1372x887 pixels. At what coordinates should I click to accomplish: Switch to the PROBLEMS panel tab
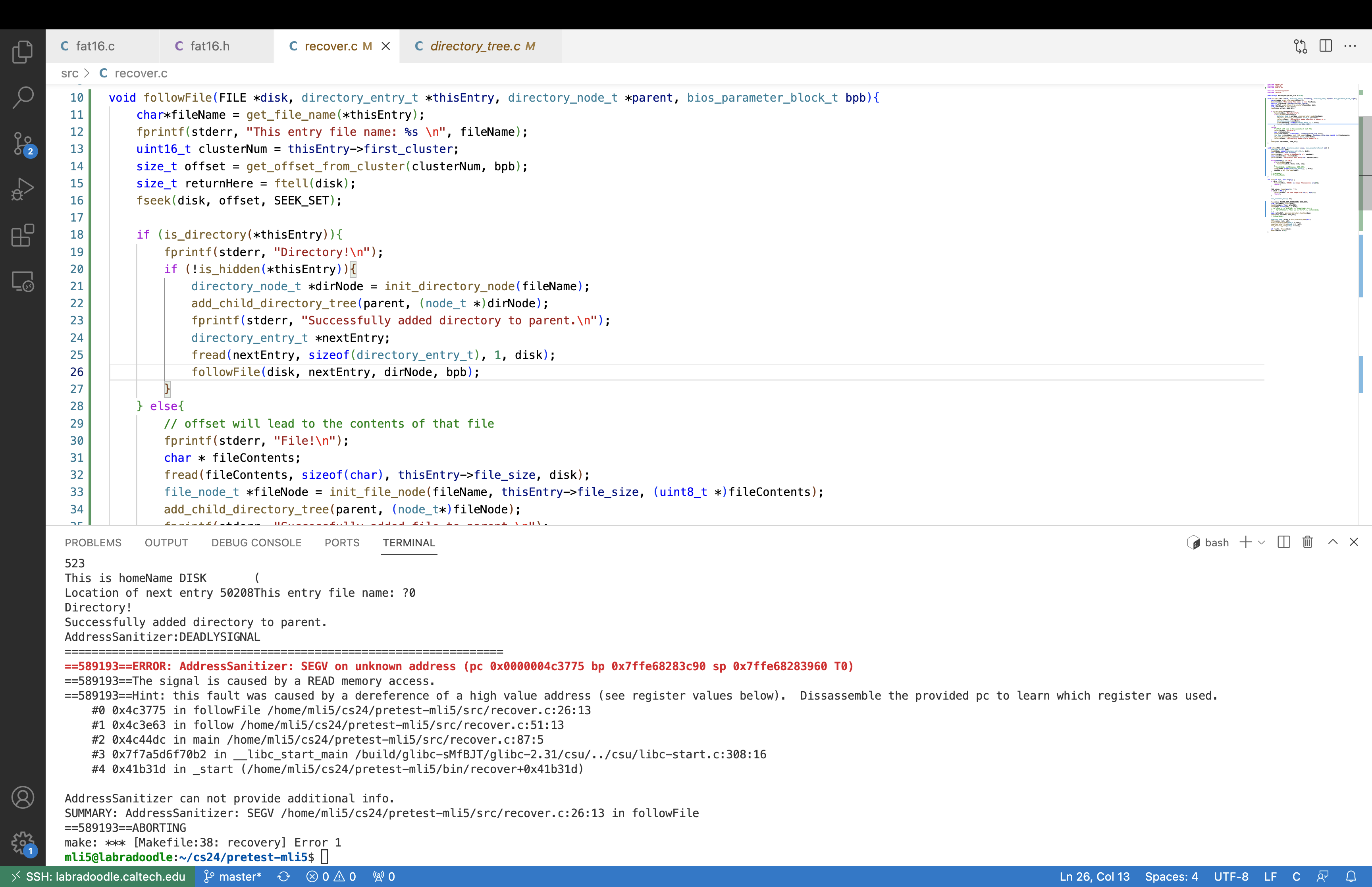click(x=92, y=543)
